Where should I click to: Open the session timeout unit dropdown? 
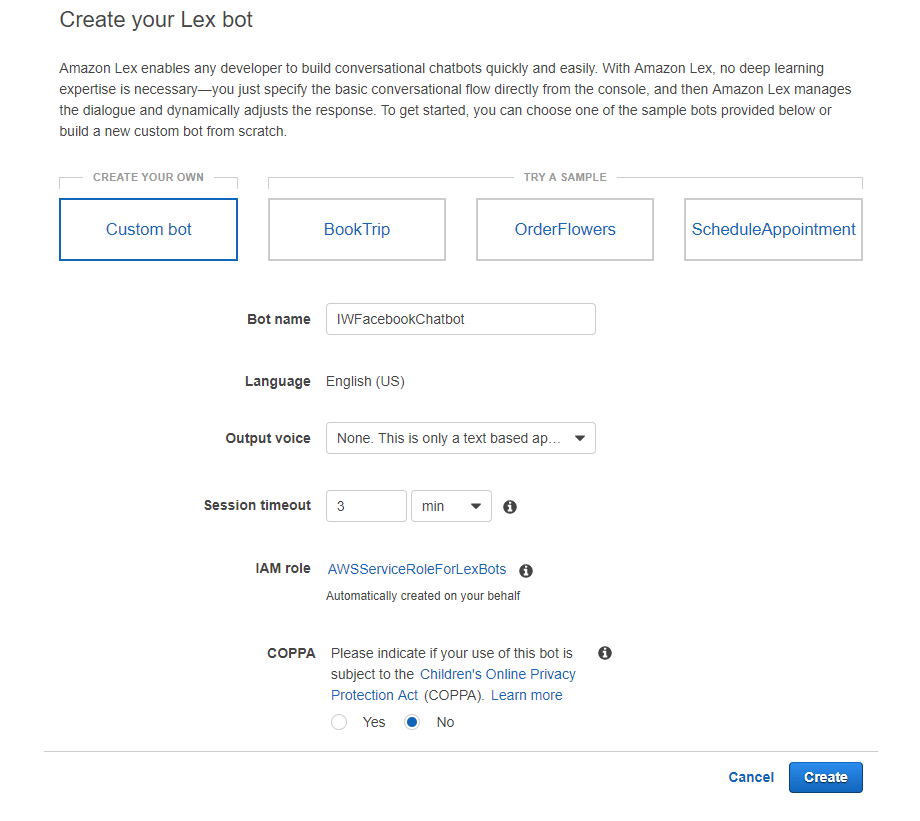pos(451,506)
